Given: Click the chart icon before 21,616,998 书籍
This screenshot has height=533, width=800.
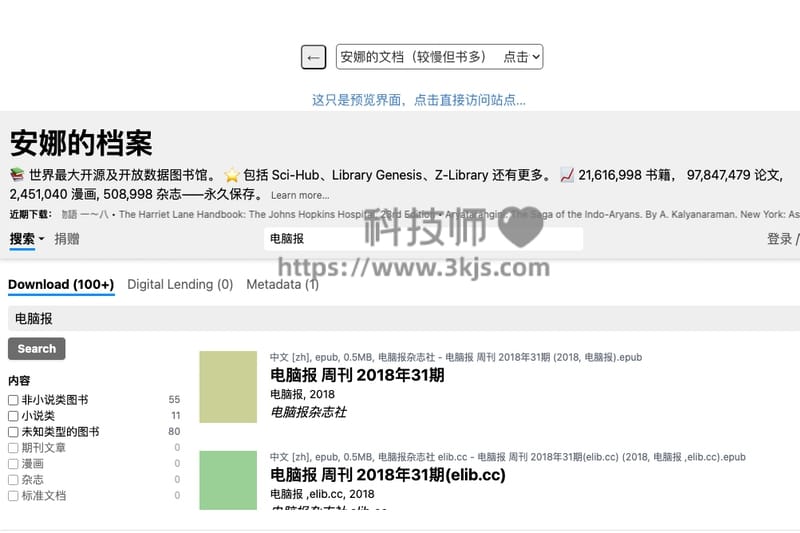Looking at the screenshot, I should point(567,175).
